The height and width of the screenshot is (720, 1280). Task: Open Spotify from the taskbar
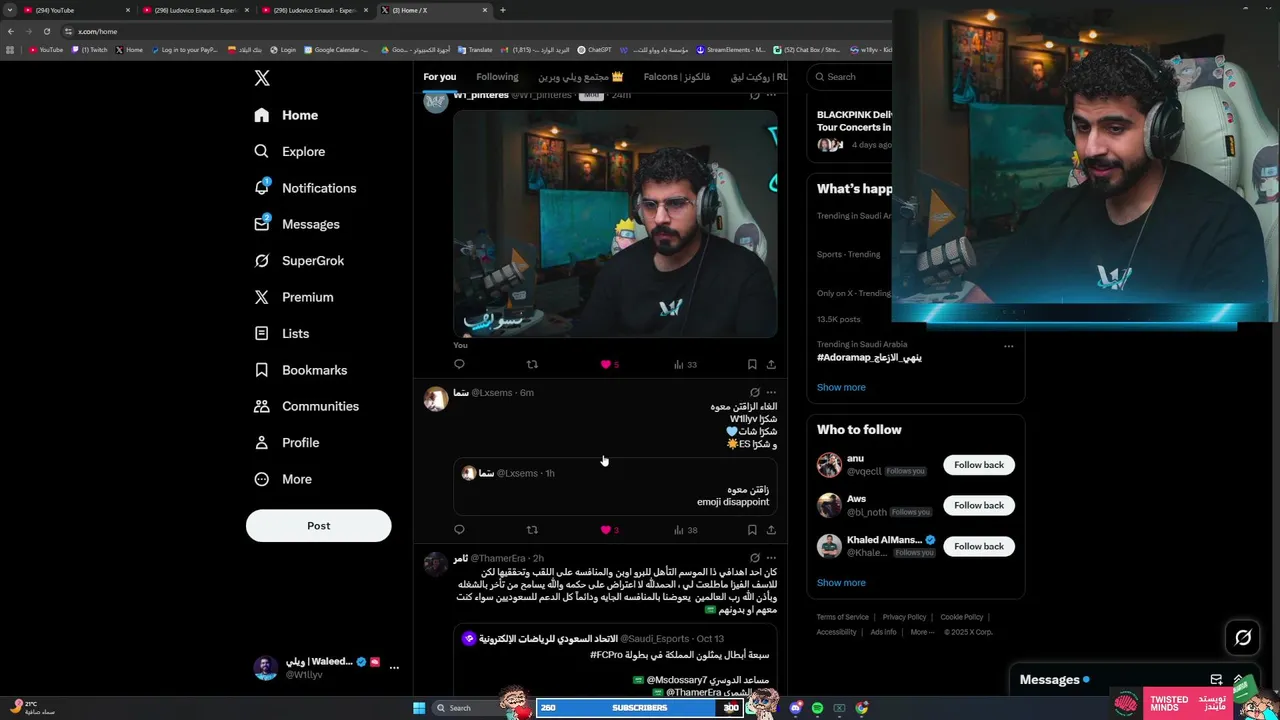[x=817, y=708]
